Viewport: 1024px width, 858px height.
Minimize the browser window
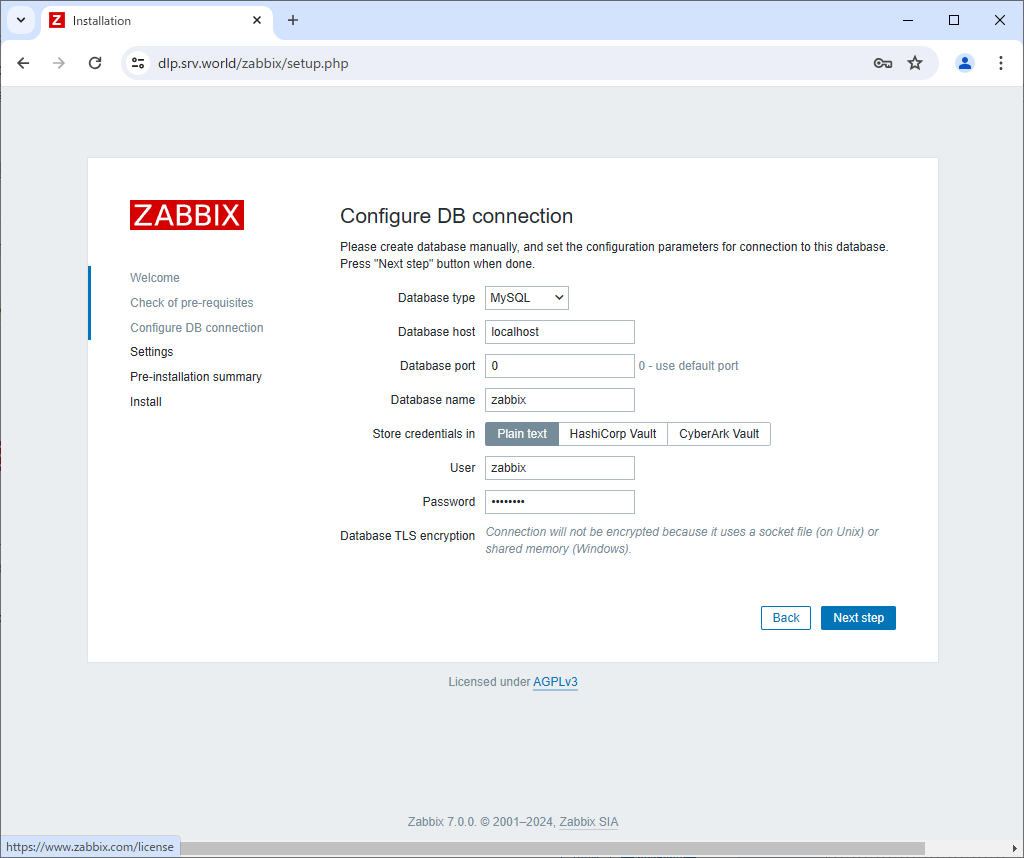(x=908, y=20)
